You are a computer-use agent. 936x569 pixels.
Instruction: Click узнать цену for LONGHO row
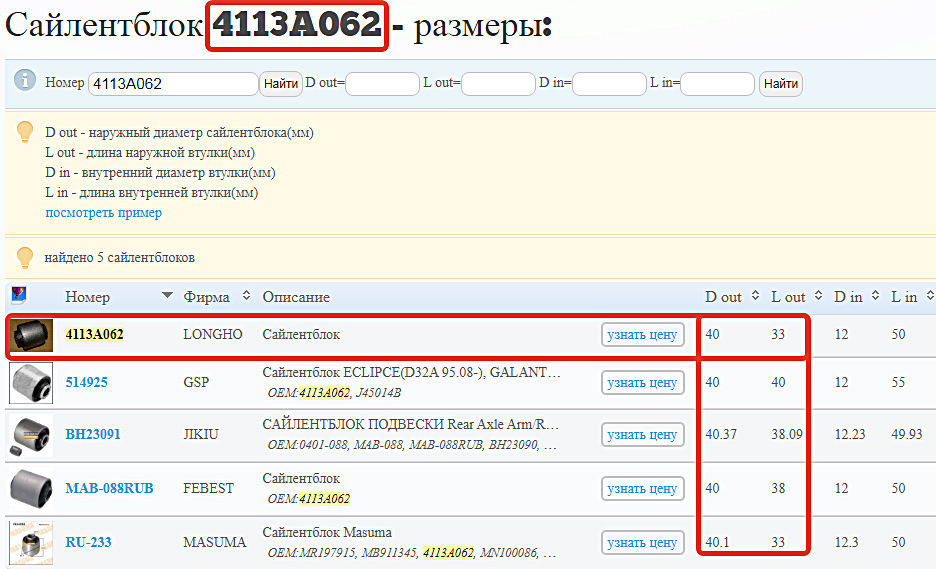(642, 334)
